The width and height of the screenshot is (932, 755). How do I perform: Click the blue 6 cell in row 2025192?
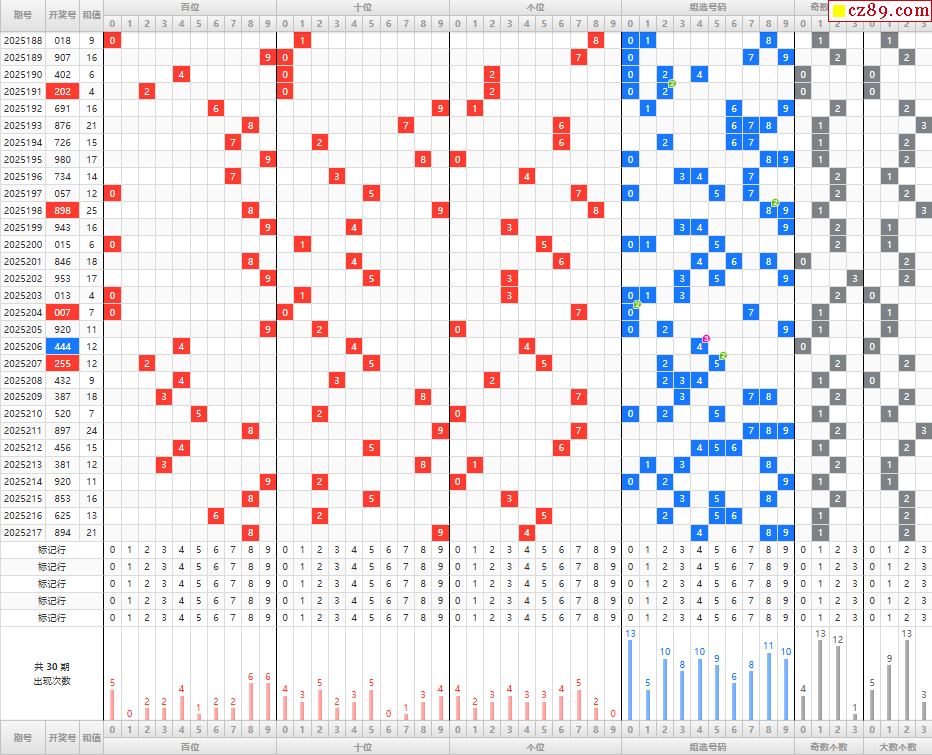coord(733,109)
